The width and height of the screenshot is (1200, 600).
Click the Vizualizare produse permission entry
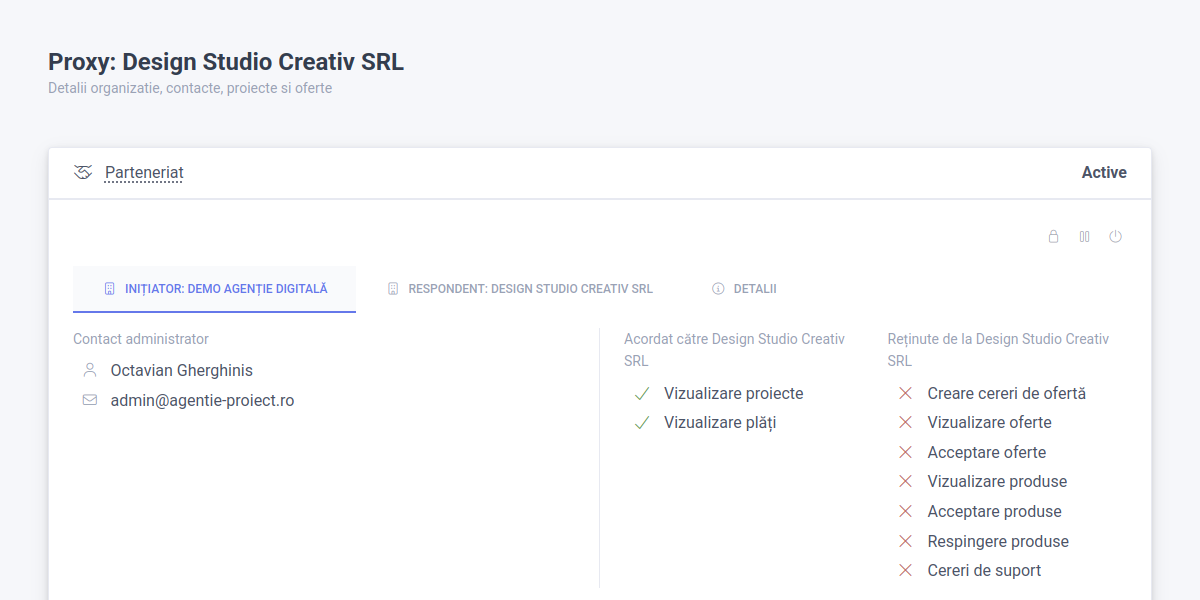997,482
